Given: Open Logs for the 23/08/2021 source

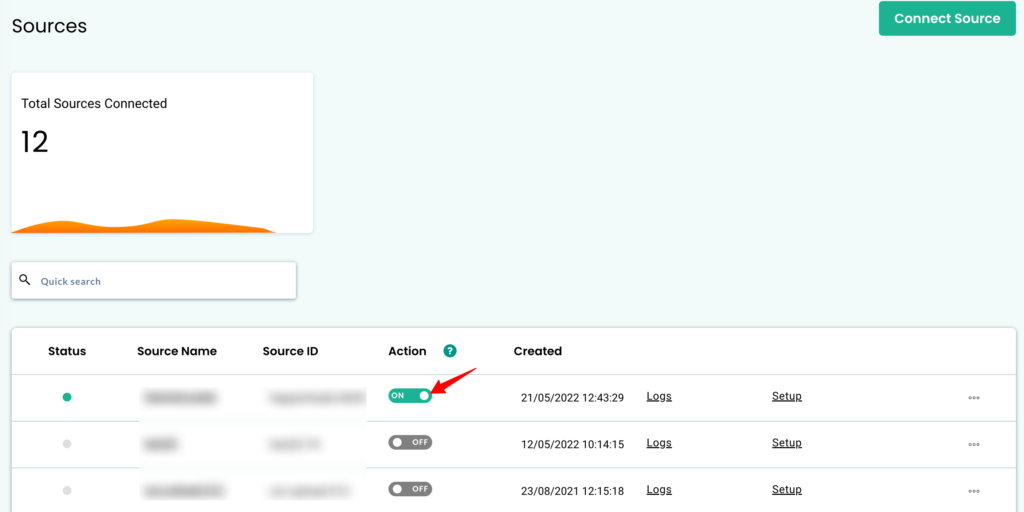Looking at the screenshot, I should point(659,490).
